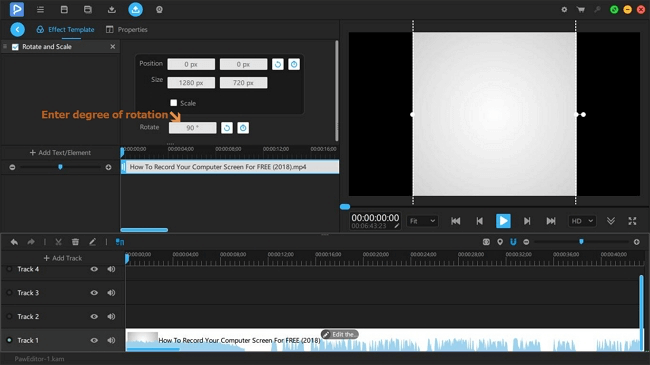Hide Track 2 with eye icon

click(94, 316)
